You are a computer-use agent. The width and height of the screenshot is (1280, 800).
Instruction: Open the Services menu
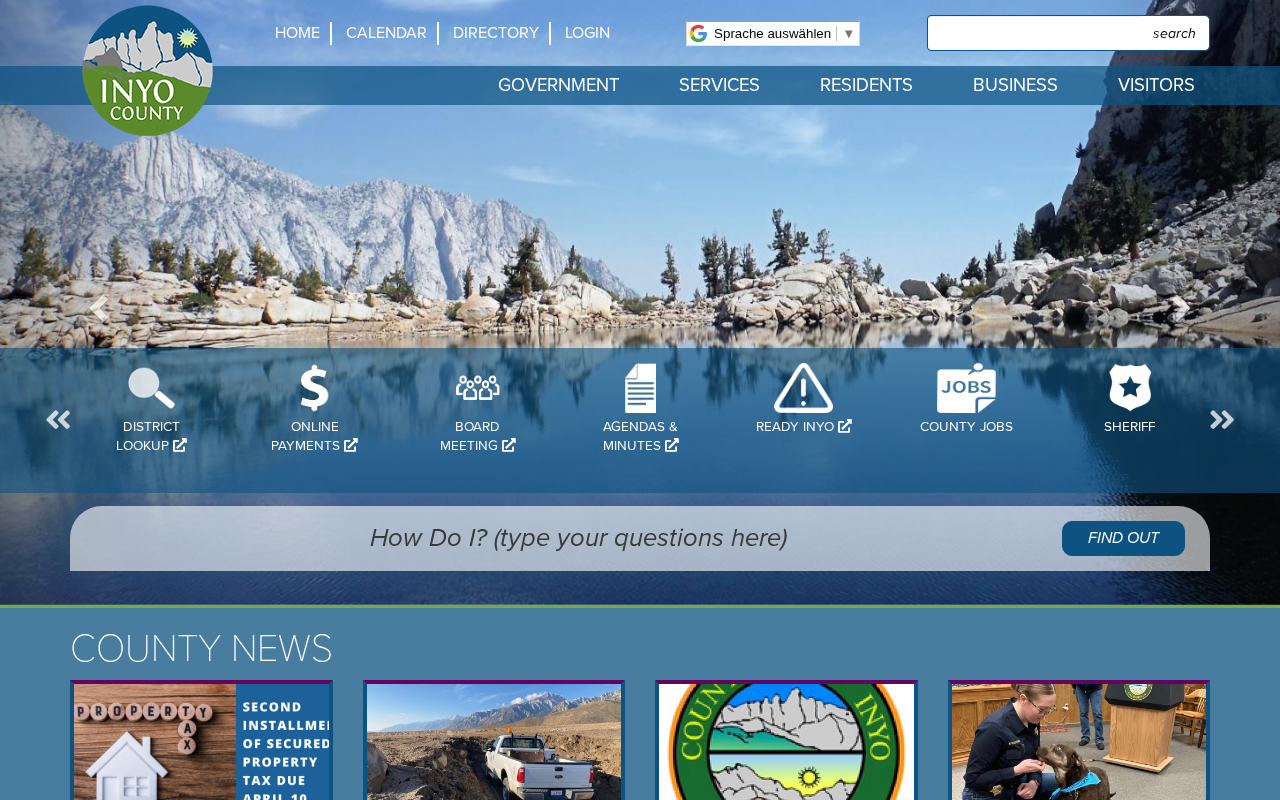click(x=719, y=86)
